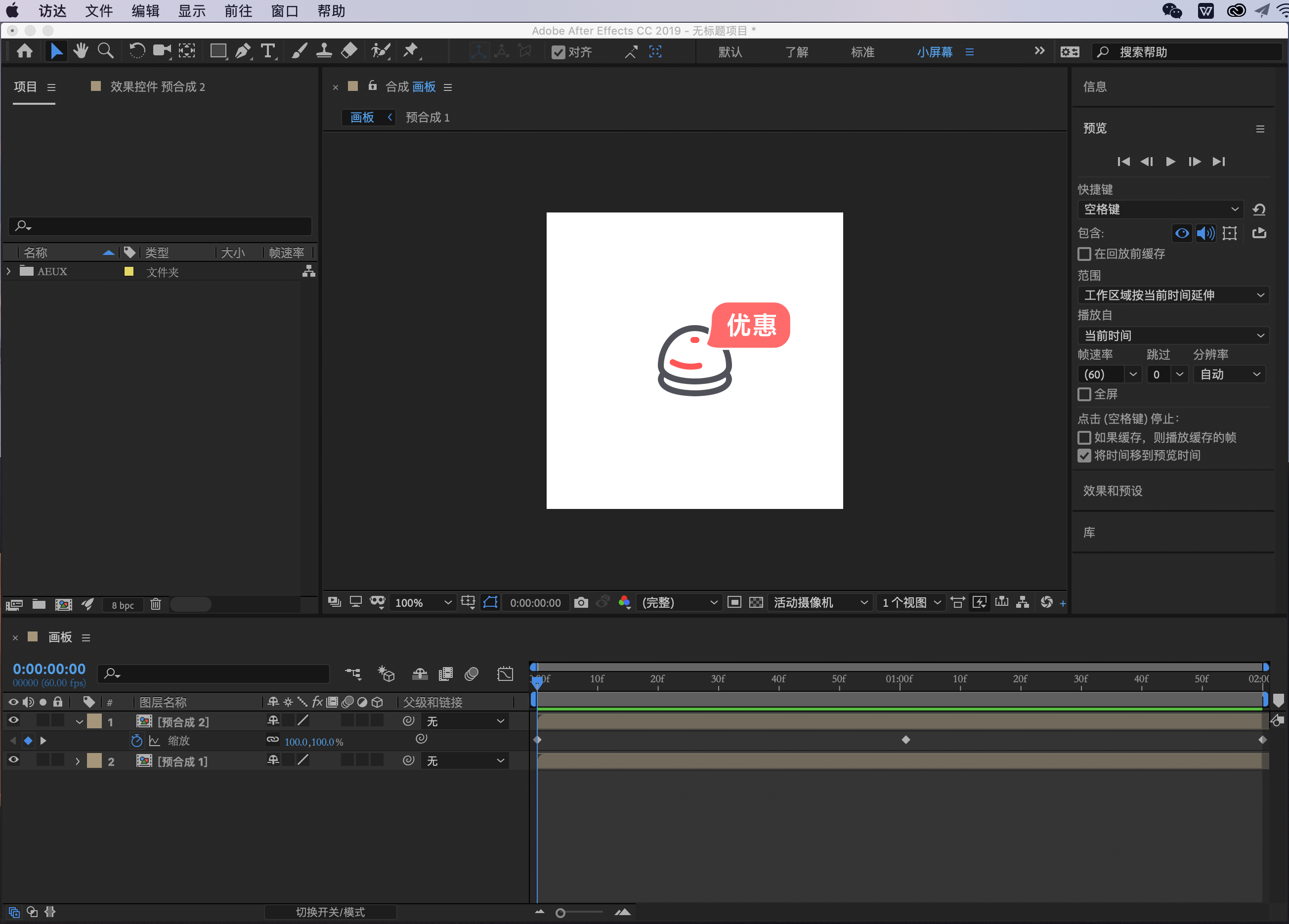Expand the AEUX folder
The width and height of the screenshot is (1289, 924).
pyautogui.click(x=9, y=272)
